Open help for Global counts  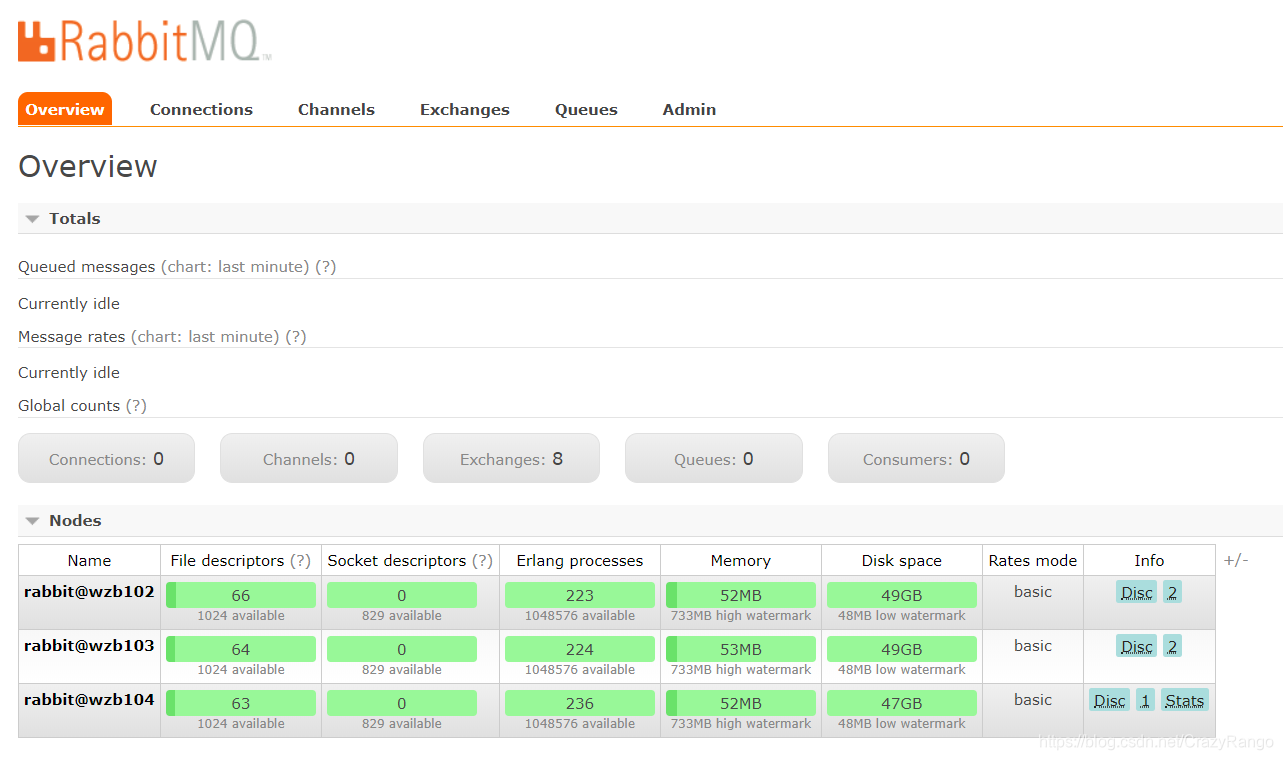(x=136, y=406)
